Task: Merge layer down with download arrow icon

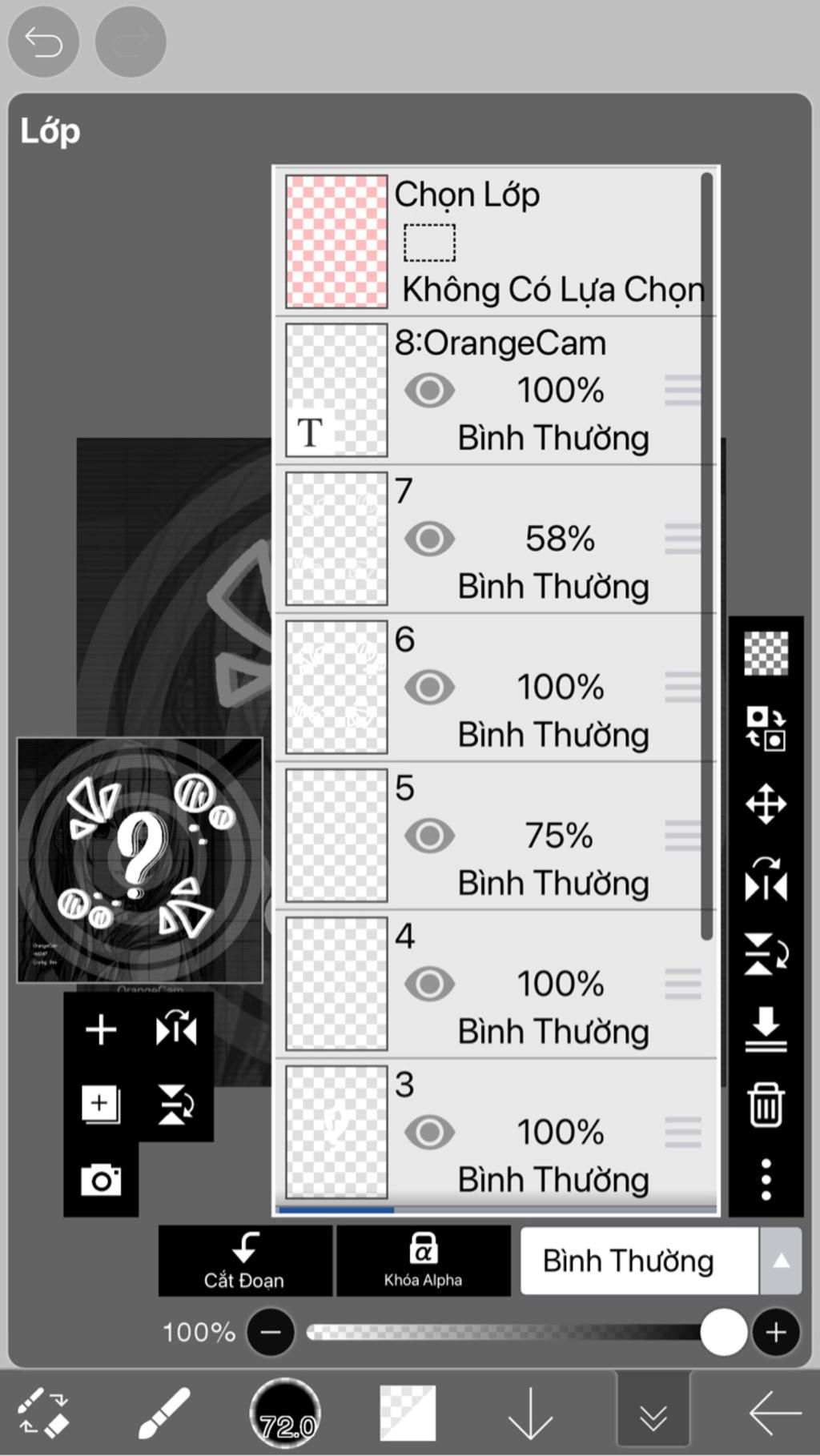Action: 766,1029
